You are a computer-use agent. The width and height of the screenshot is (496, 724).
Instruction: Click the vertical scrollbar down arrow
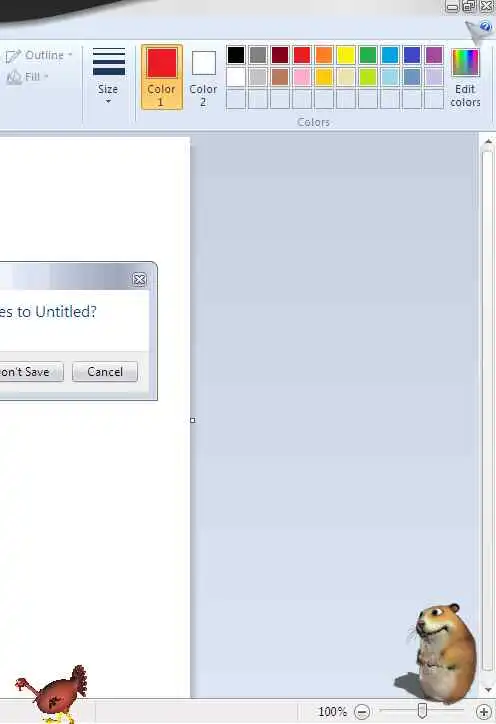(488, 690)
